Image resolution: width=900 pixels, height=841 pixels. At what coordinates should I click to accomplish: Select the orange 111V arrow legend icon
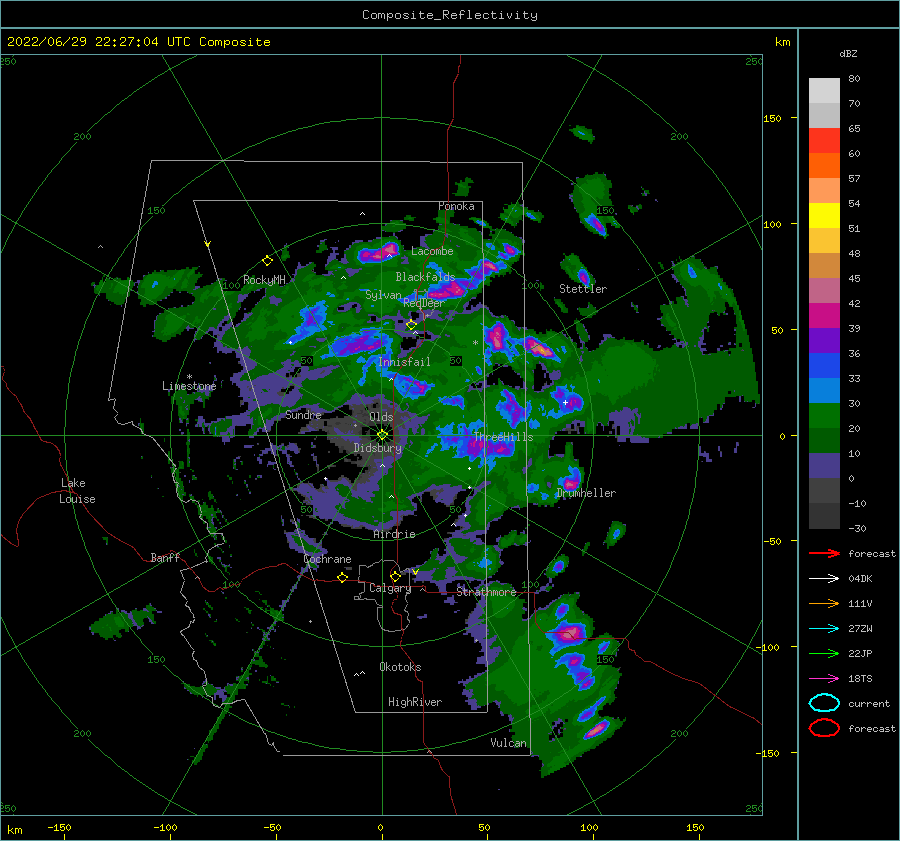click(824, 603)
